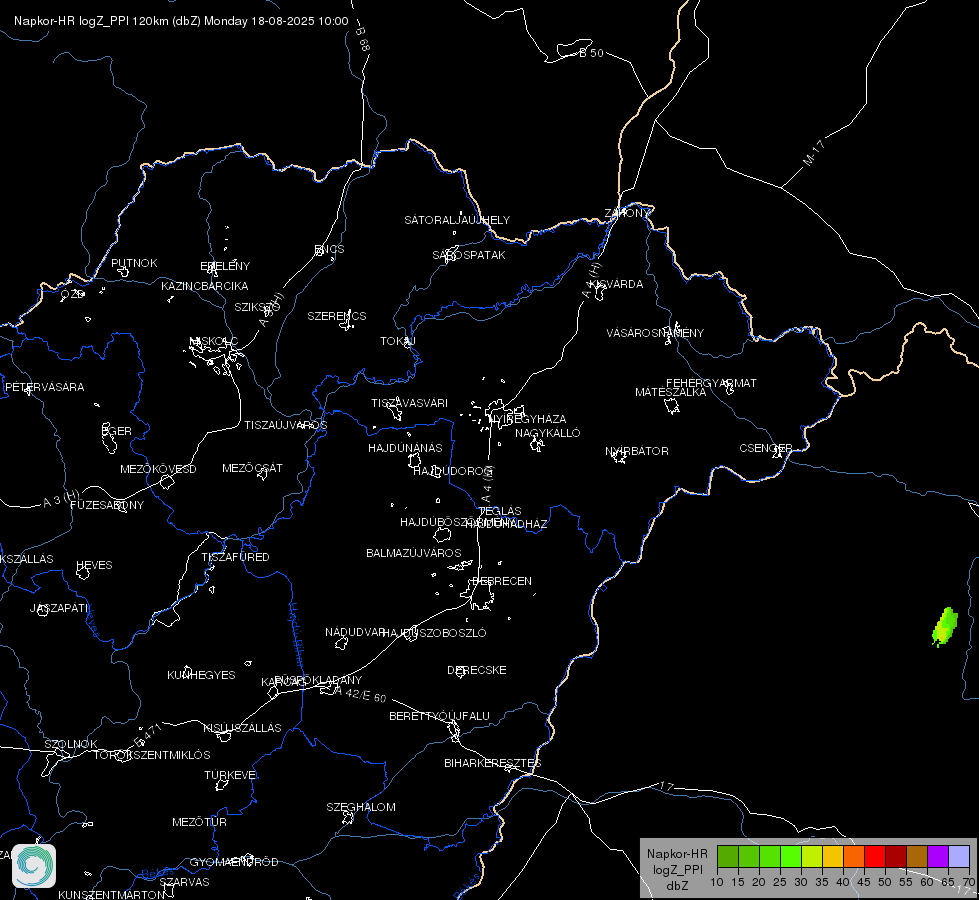Click the EGER city label
Screen dimensions: 979x900
(x=117, y=431)
